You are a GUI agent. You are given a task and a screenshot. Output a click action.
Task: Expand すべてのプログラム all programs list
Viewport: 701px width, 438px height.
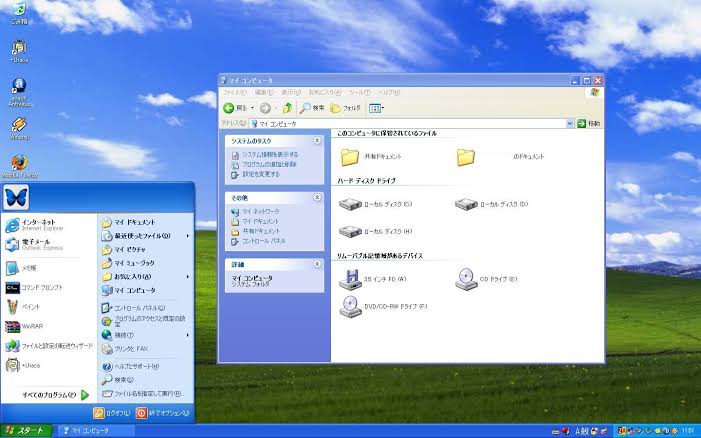coord(56,395)
